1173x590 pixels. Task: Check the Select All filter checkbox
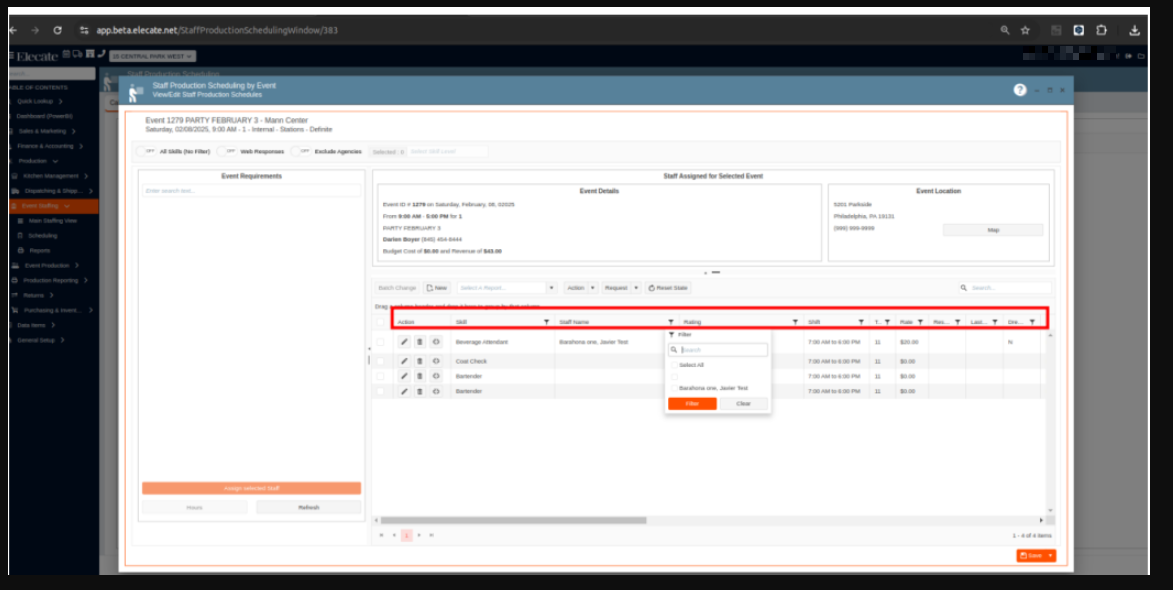(674, 365)
